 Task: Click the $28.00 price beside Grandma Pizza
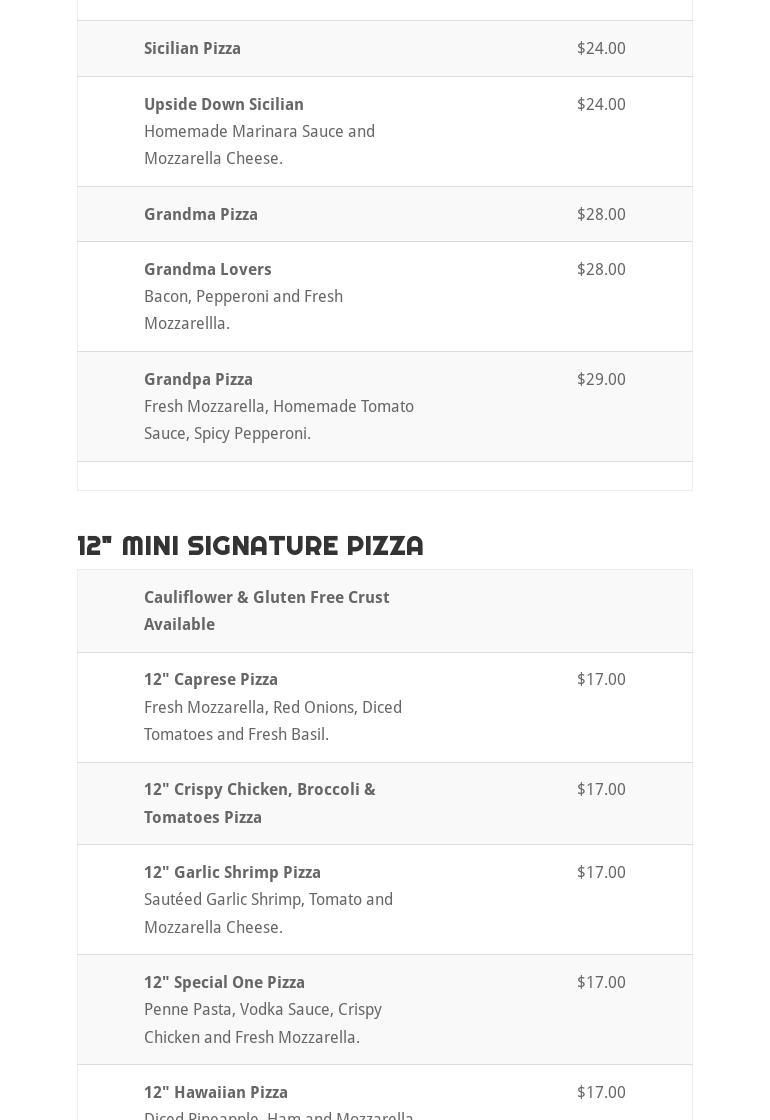pyautogui.click(x=601, y=214)
